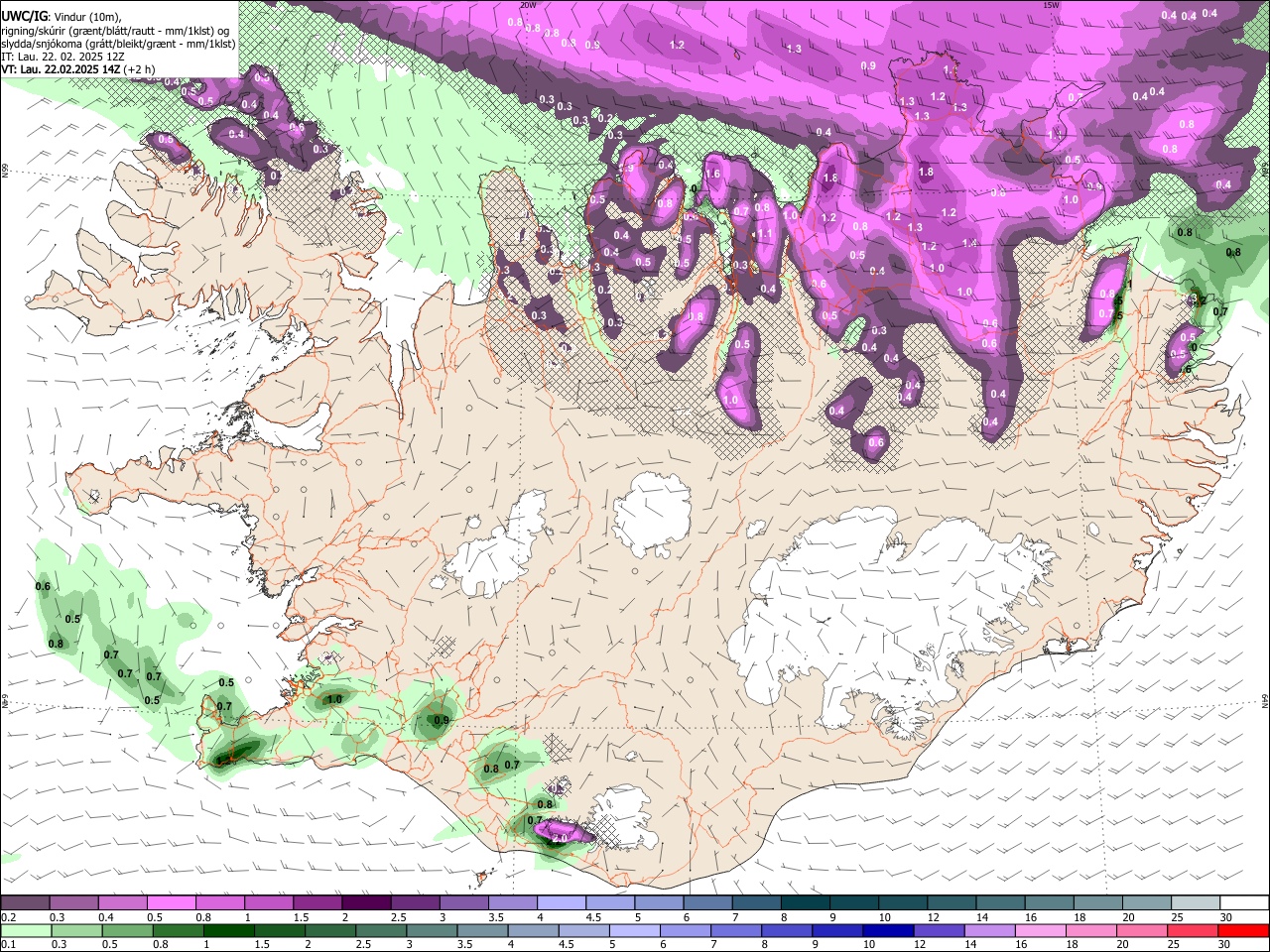Click the 2.0 precipitation value on the map
The width and height of the screenshot is (1270, 952).
point(560,837)
